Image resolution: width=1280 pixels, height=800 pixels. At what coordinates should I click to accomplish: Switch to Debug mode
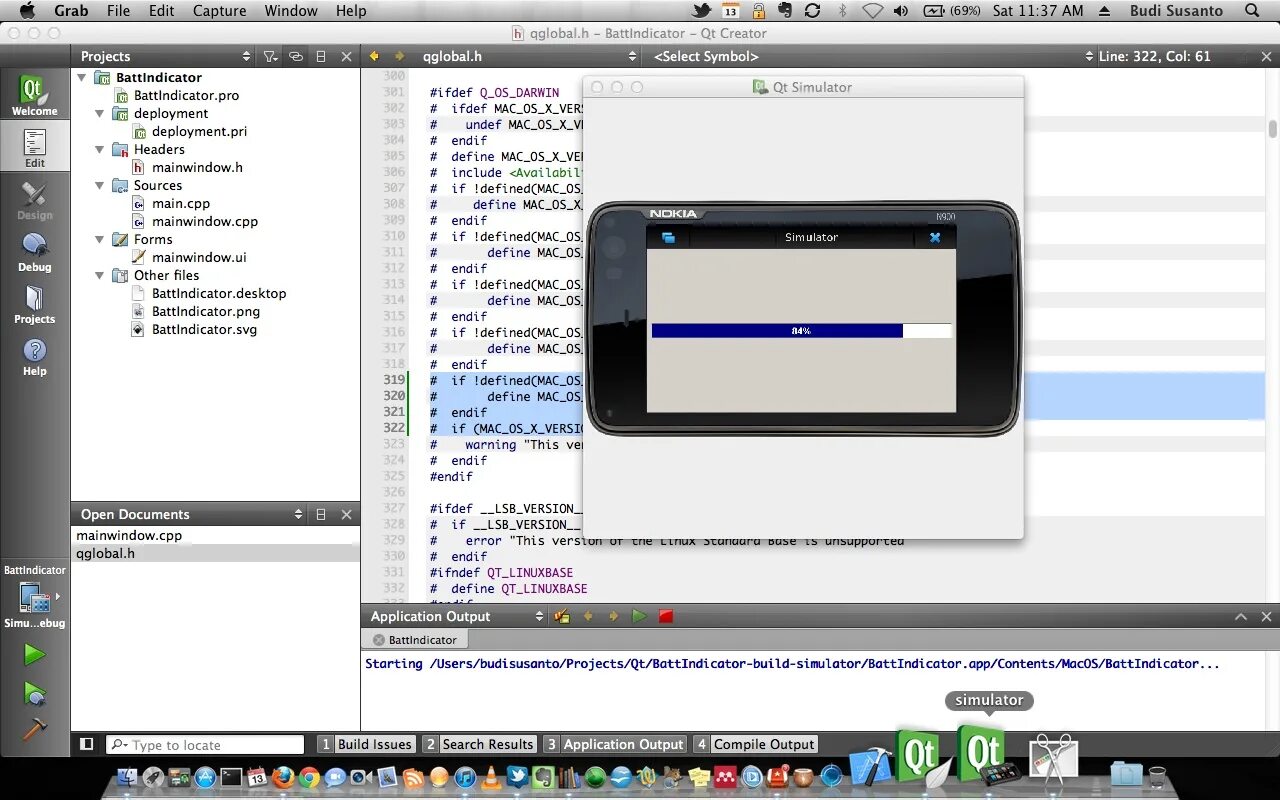pos(34,252)
